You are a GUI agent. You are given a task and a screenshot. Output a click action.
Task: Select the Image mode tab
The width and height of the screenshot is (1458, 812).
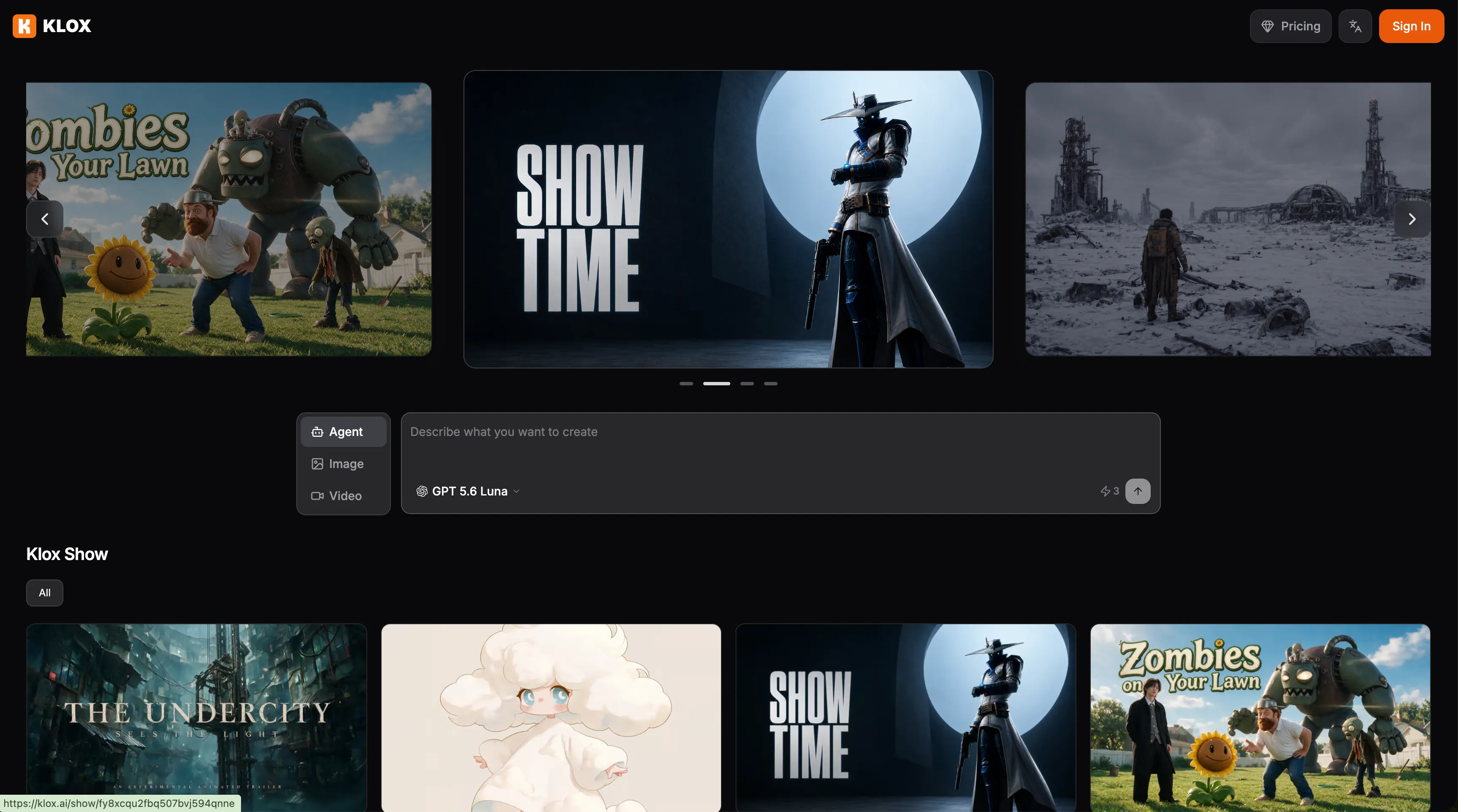pyautogui.click(x=344, y=464)
